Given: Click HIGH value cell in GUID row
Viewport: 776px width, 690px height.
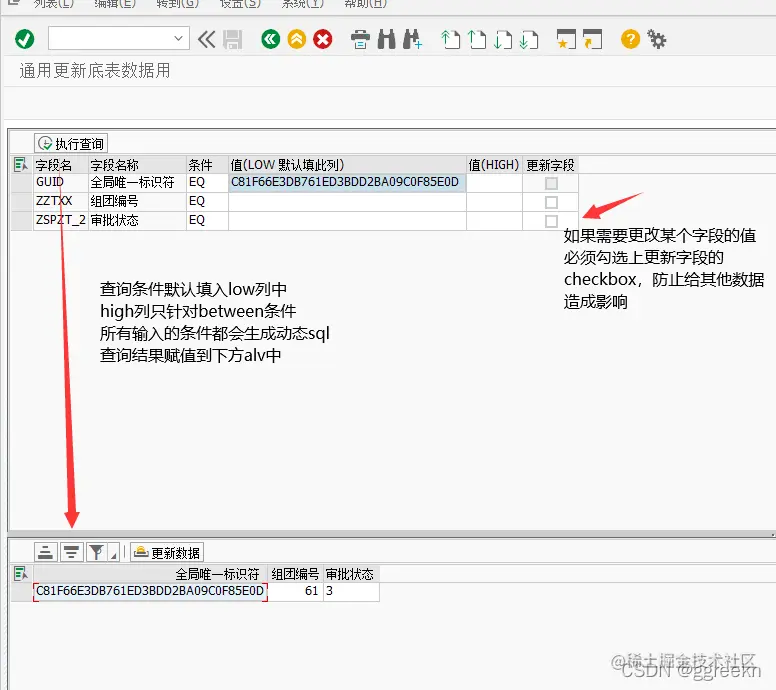Looking at the screenshot, I should [x=494, y=182].
